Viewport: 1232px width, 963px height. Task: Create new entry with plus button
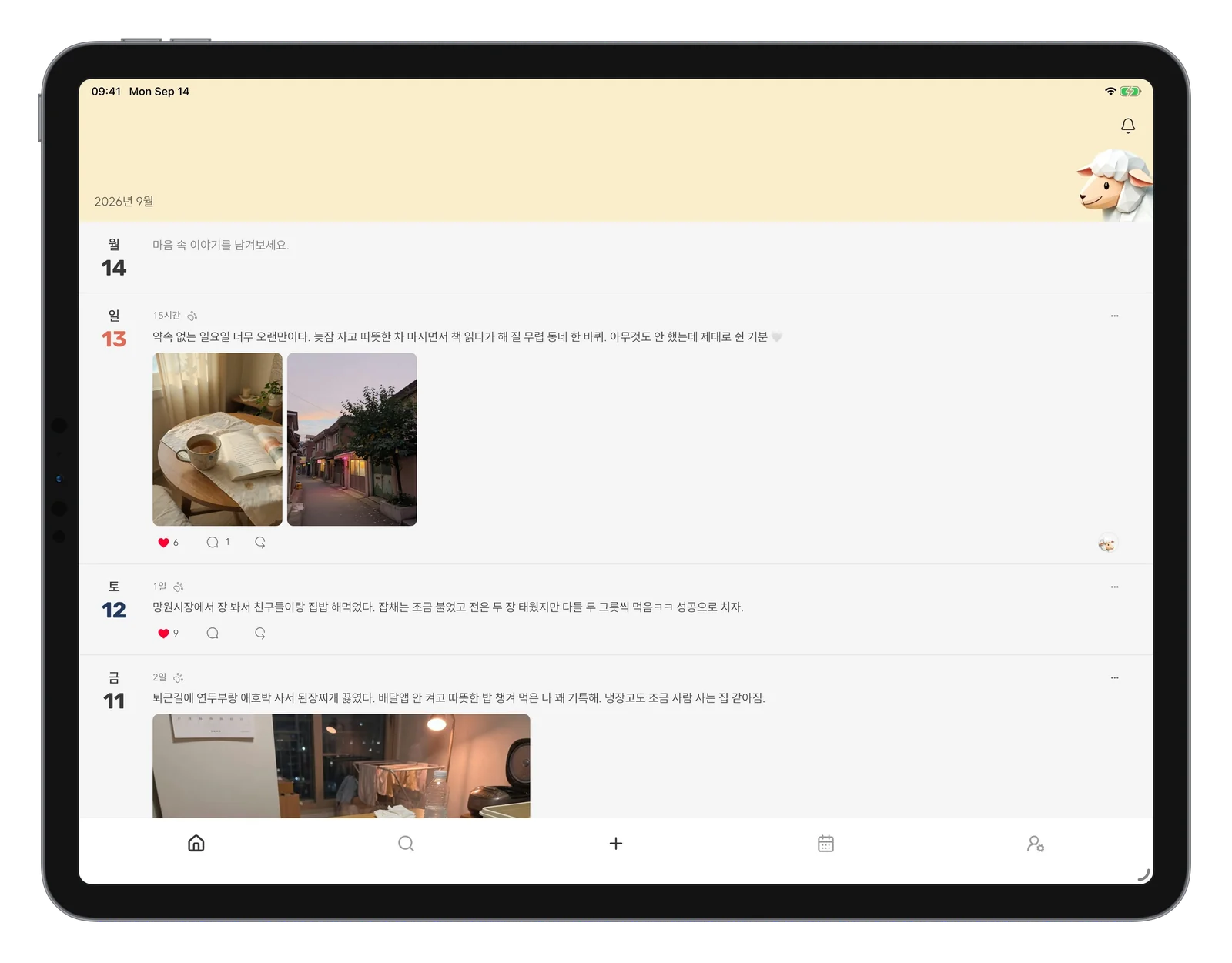616,844
